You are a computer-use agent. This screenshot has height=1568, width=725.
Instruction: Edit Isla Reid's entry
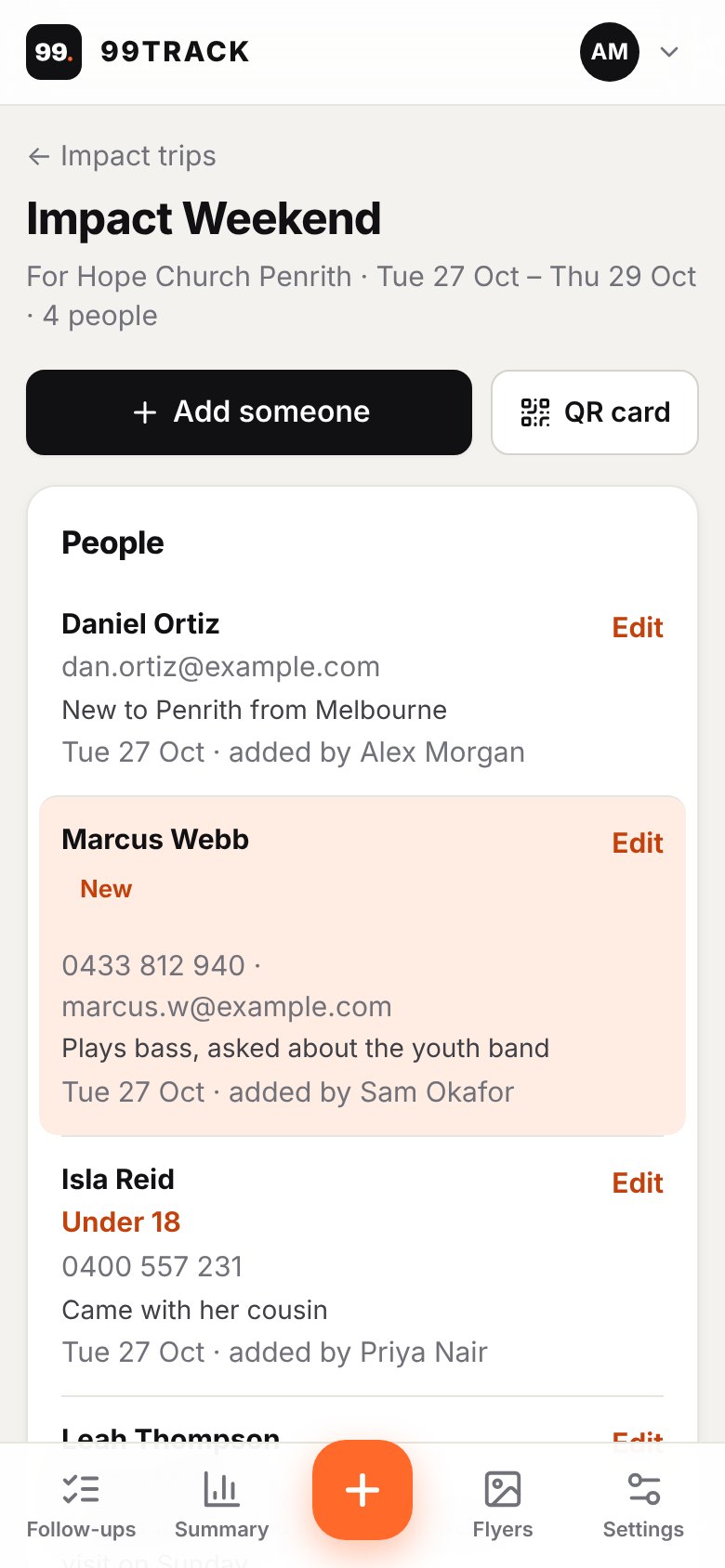(x=638, y=1183)
